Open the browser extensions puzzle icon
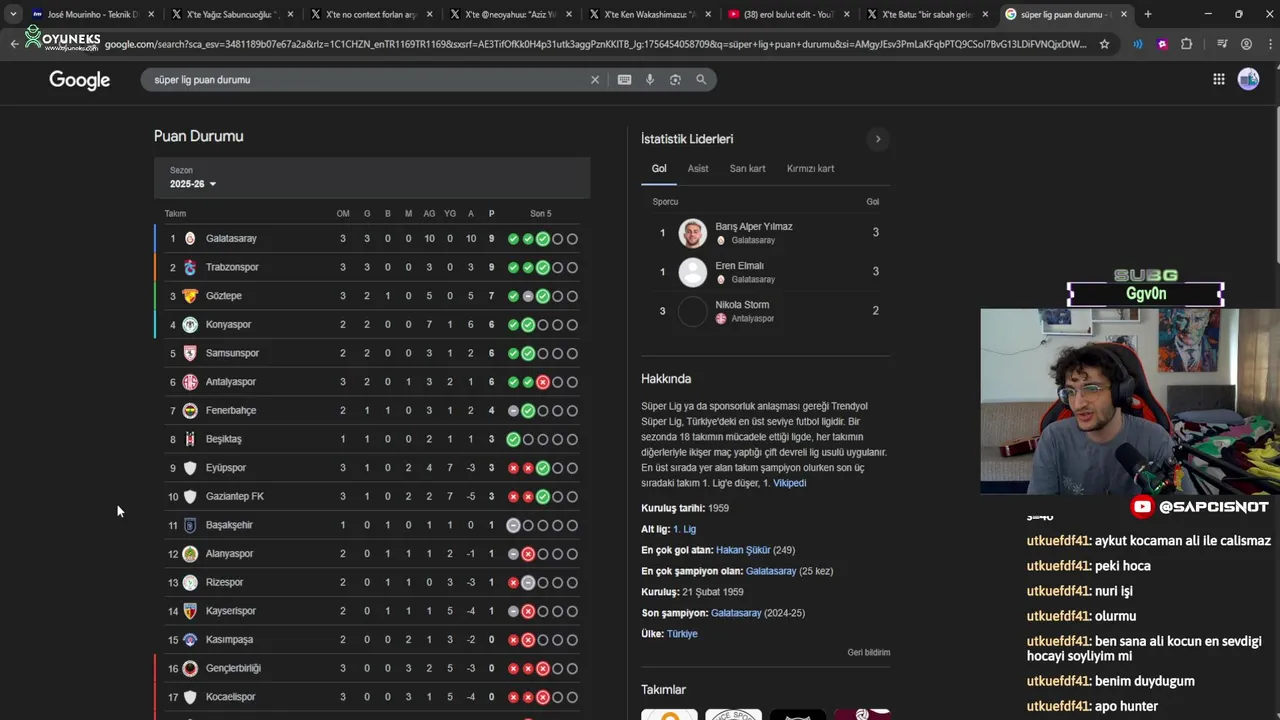1280x720 pixels. click(x=1187, y=44)
